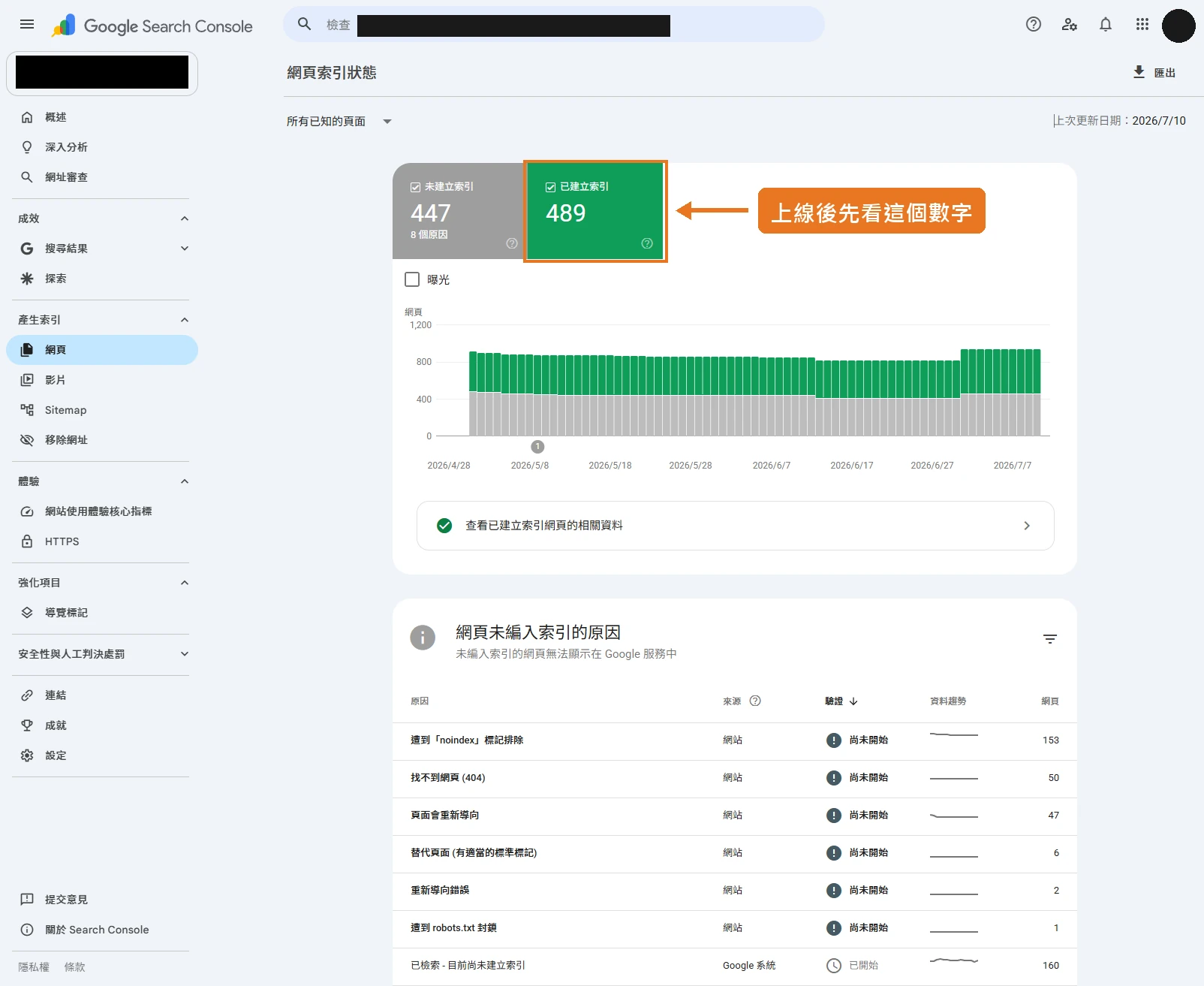Toggle the 未建立索引 checkbox

pos(415,187)
